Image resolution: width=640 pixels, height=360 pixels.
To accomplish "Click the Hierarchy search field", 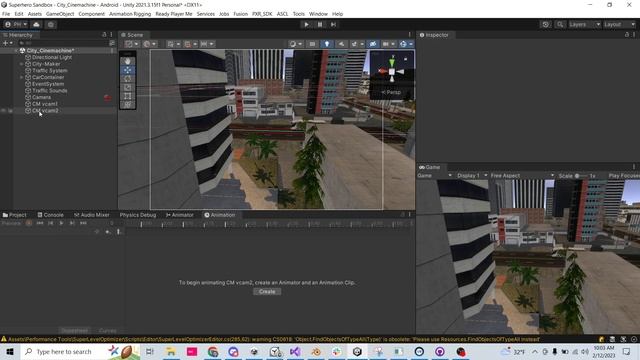I will point(63,43).
